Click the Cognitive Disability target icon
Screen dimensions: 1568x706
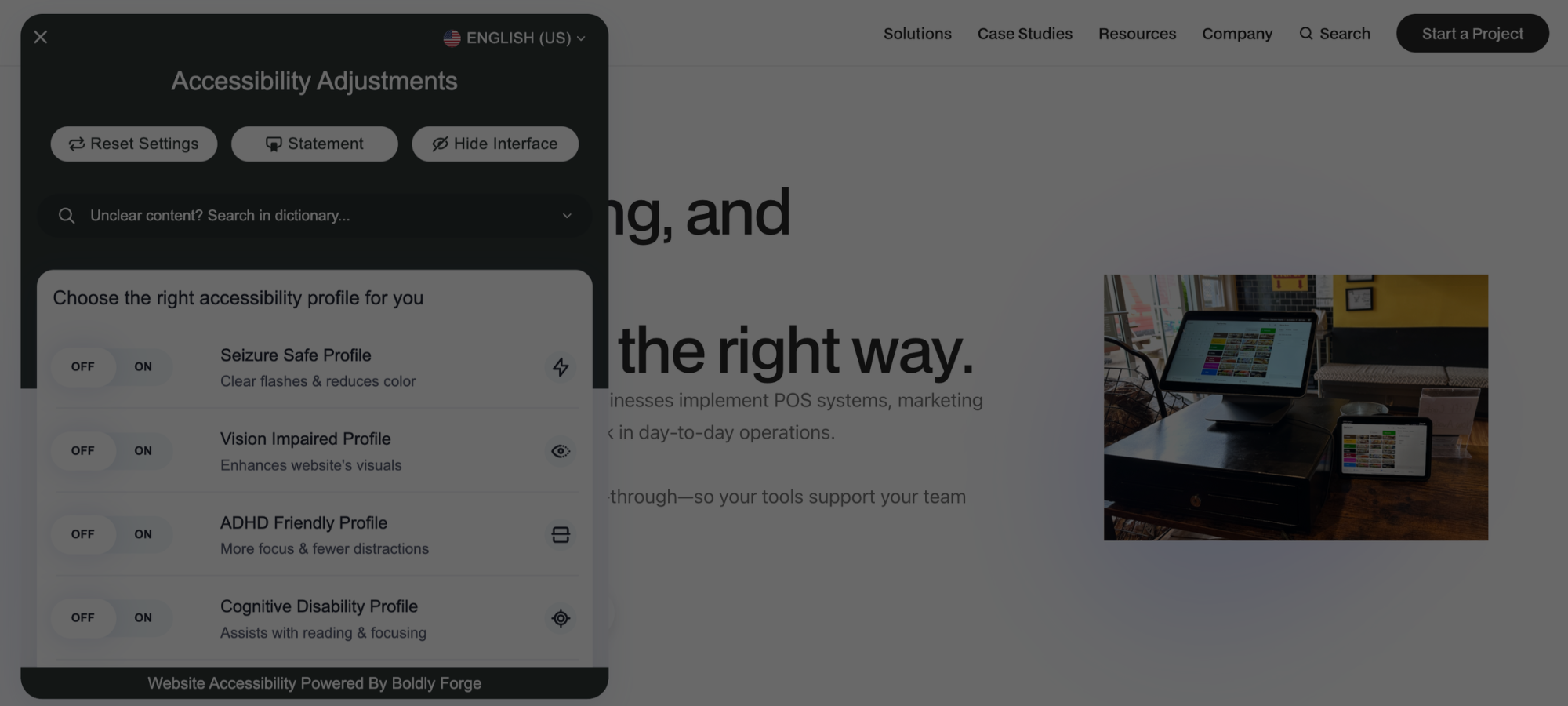coord(561,618)
